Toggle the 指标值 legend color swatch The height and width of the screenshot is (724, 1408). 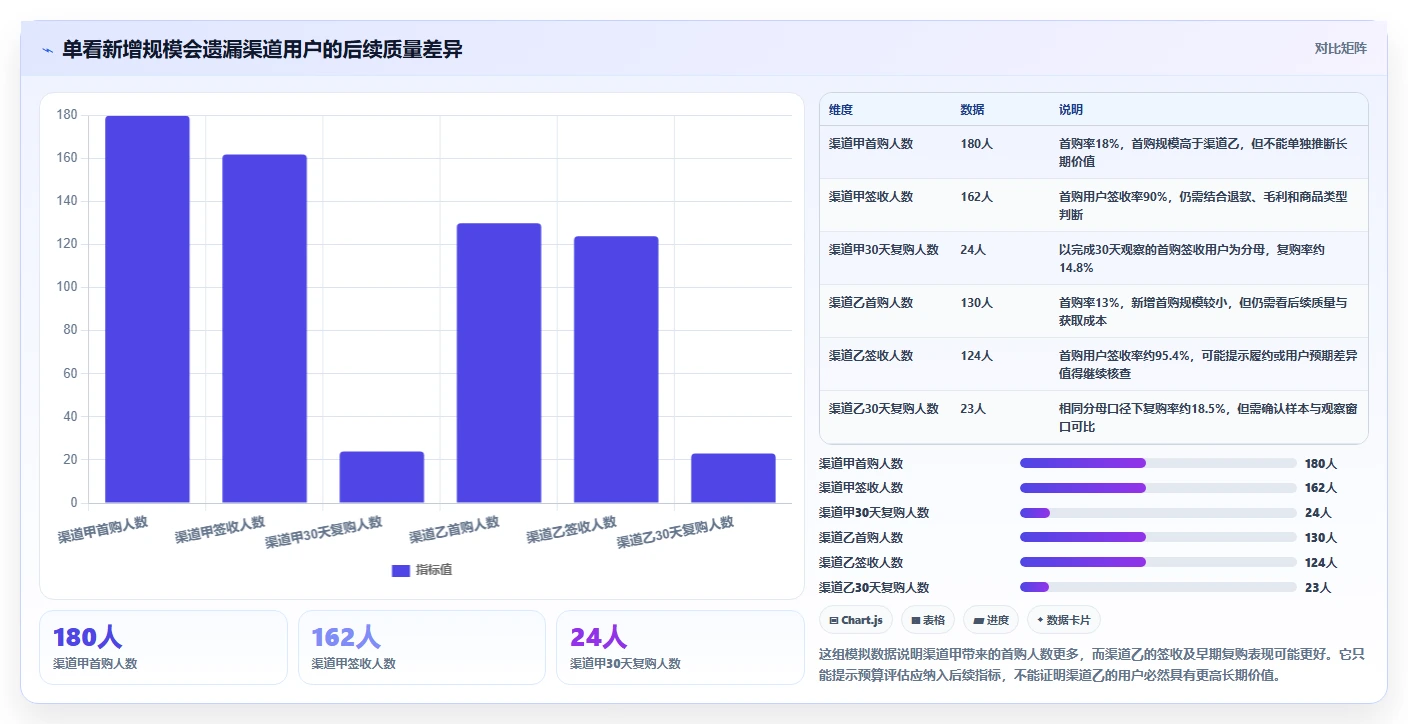(401, 570)
